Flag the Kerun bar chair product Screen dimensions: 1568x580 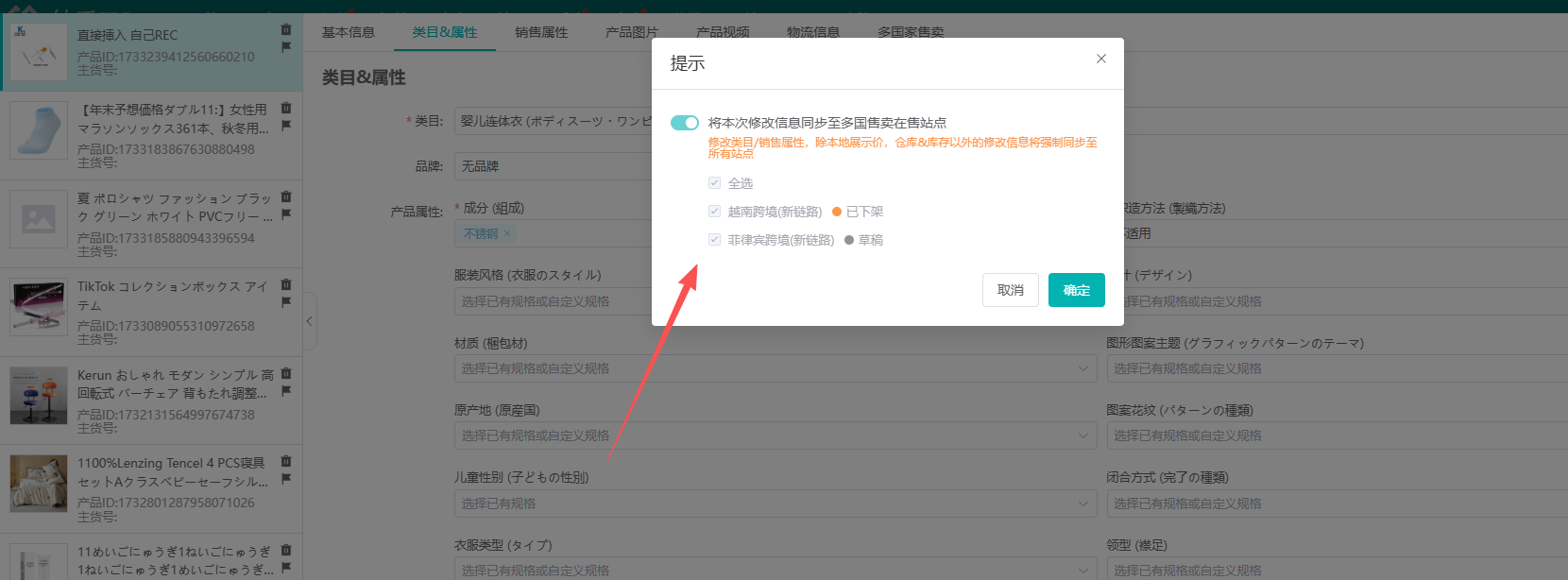(286, 391)
